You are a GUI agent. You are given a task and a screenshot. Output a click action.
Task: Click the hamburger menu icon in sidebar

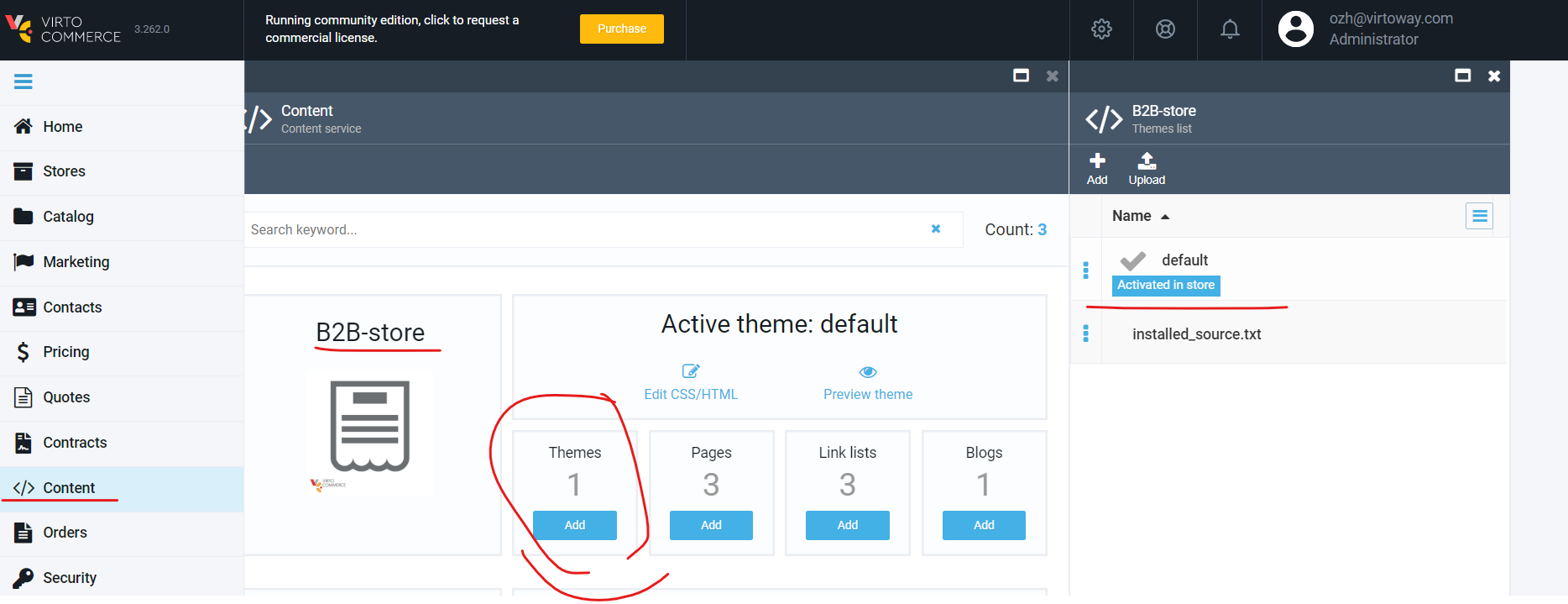click(x=24, y=81)
